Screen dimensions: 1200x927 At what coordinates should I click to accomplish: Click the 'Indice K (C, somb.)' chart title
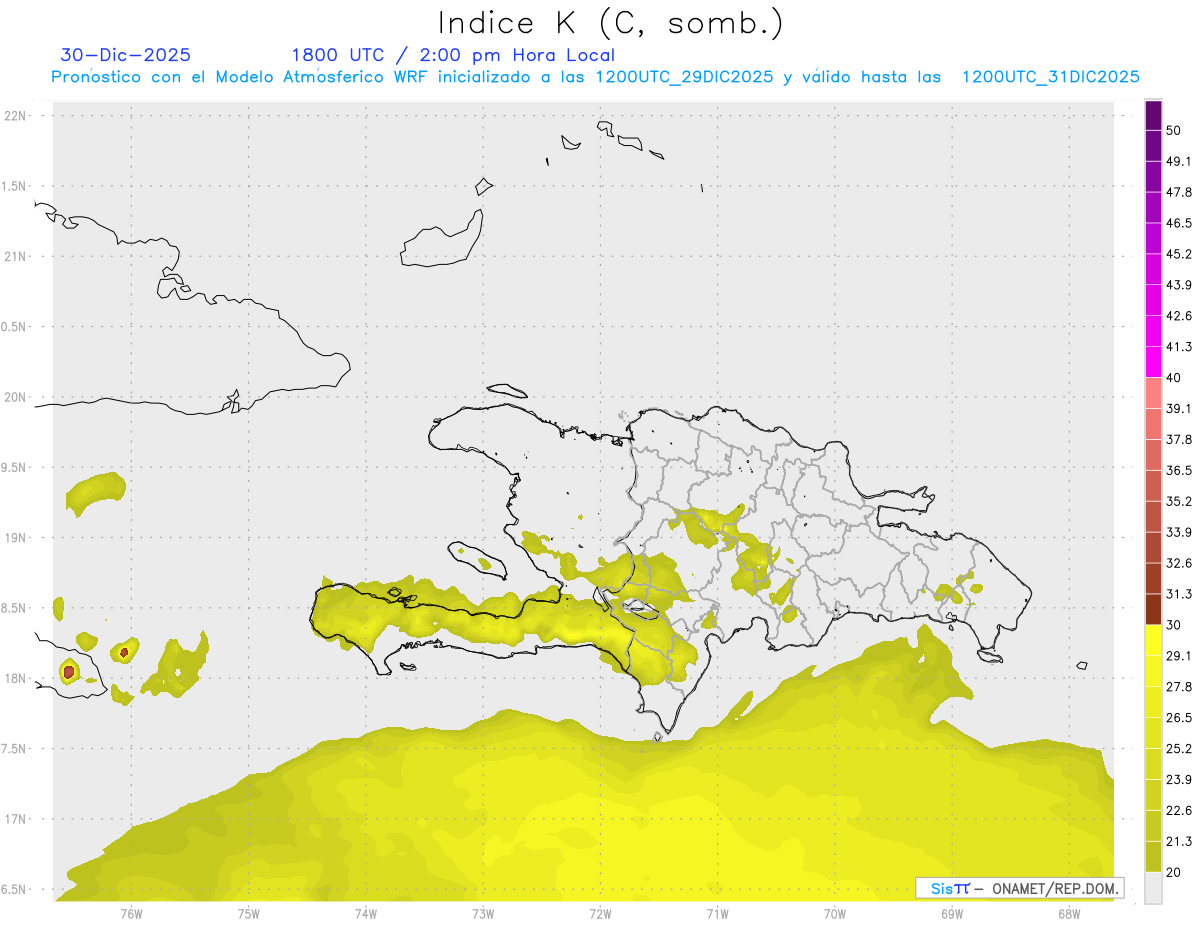point(610,24)
